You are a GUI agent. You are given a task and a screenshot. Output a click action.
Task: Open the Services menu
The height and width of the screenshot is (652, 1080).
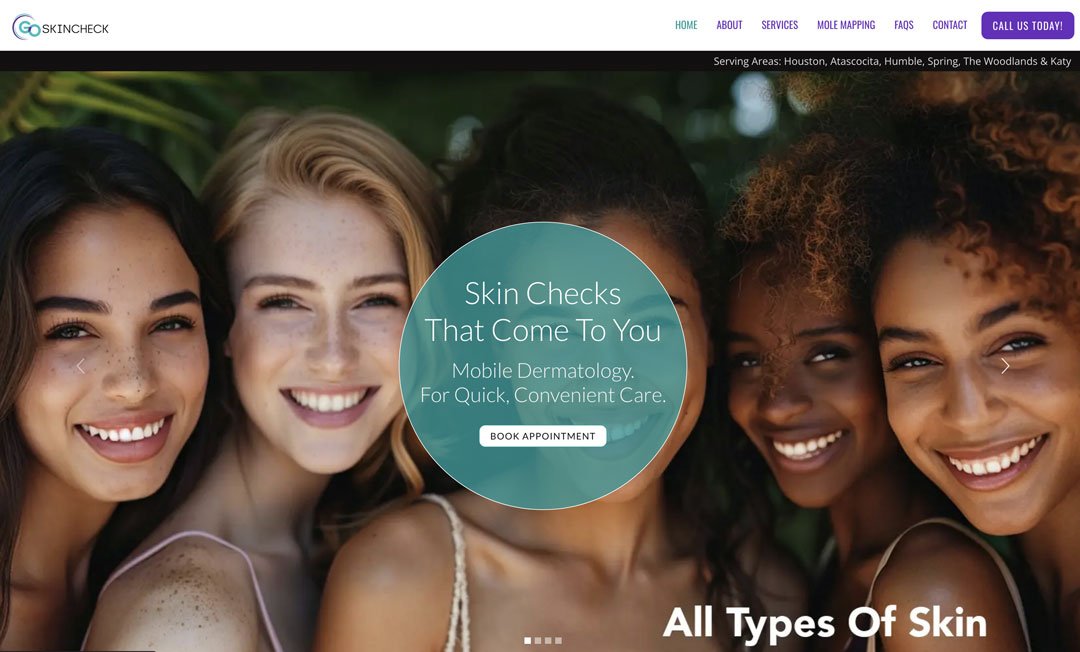(x=780, y=25)
